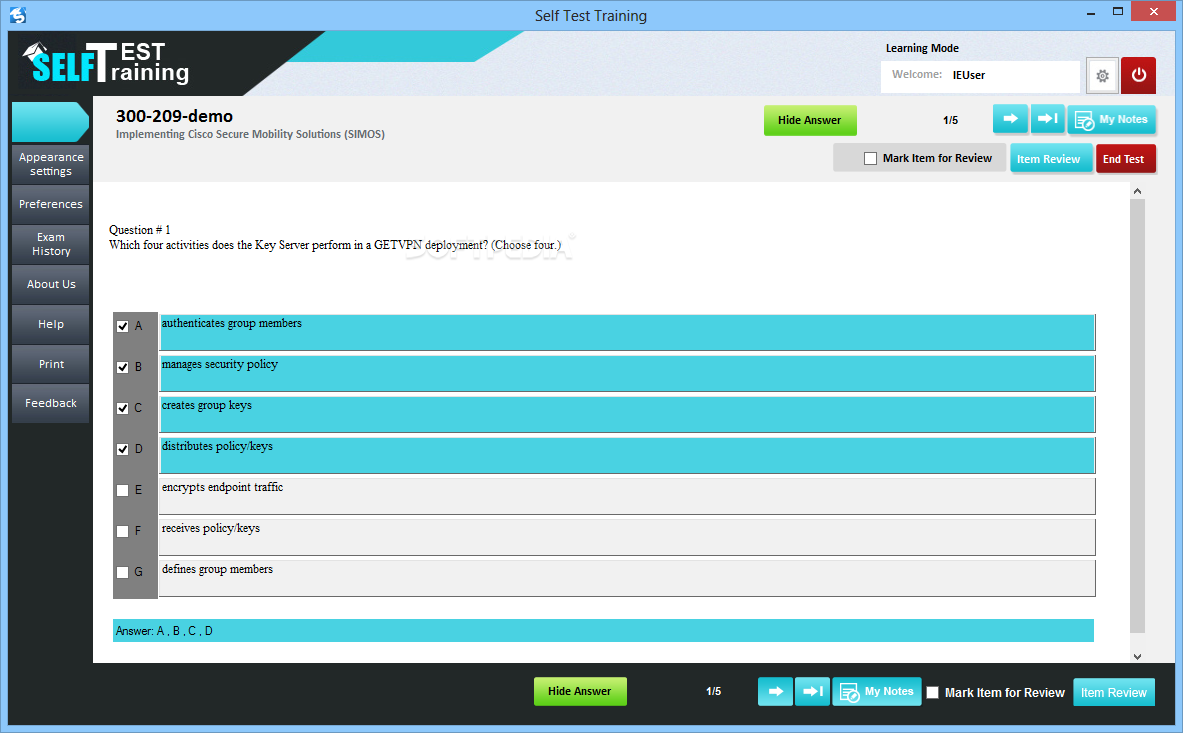1183x733 pixels.
Task: Click the top Item Review button
Action: click(1049, 158)
